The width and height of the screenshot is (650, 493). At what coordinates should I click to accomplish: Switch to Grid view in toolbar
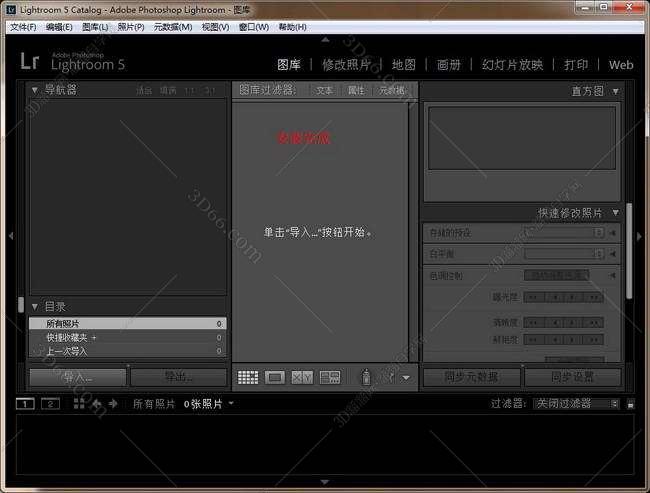click(x=248, y=377)
